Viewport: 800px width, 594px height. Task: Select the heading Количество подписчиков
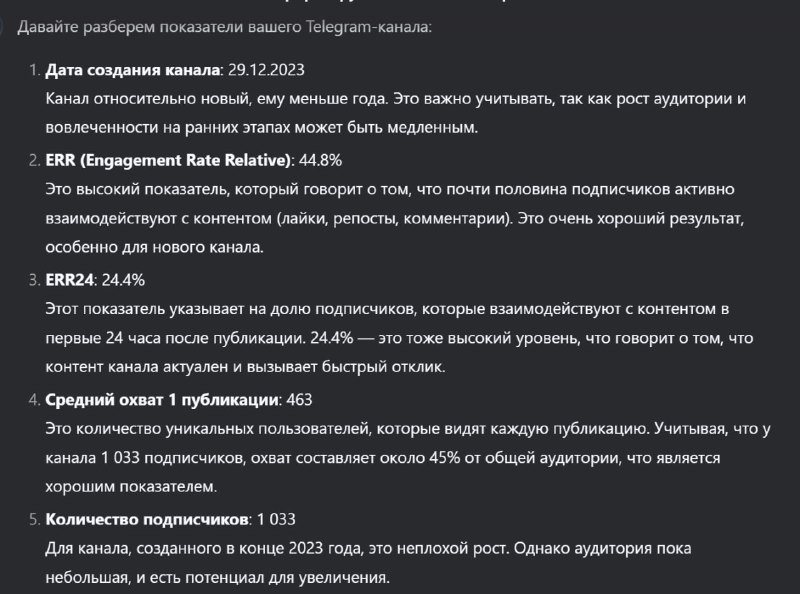tap(147, 519)
